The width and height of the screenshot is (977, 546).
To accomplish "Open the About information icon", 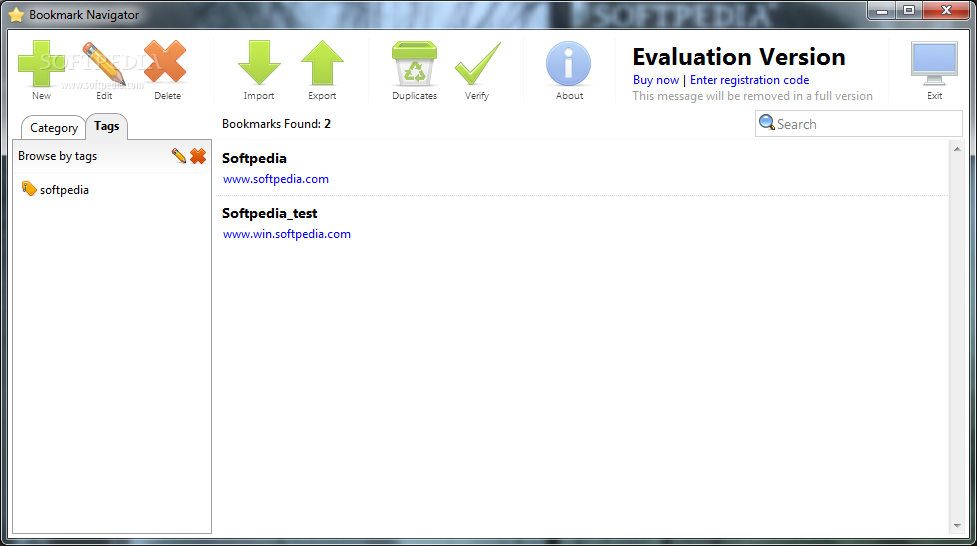I will (568, 64).
